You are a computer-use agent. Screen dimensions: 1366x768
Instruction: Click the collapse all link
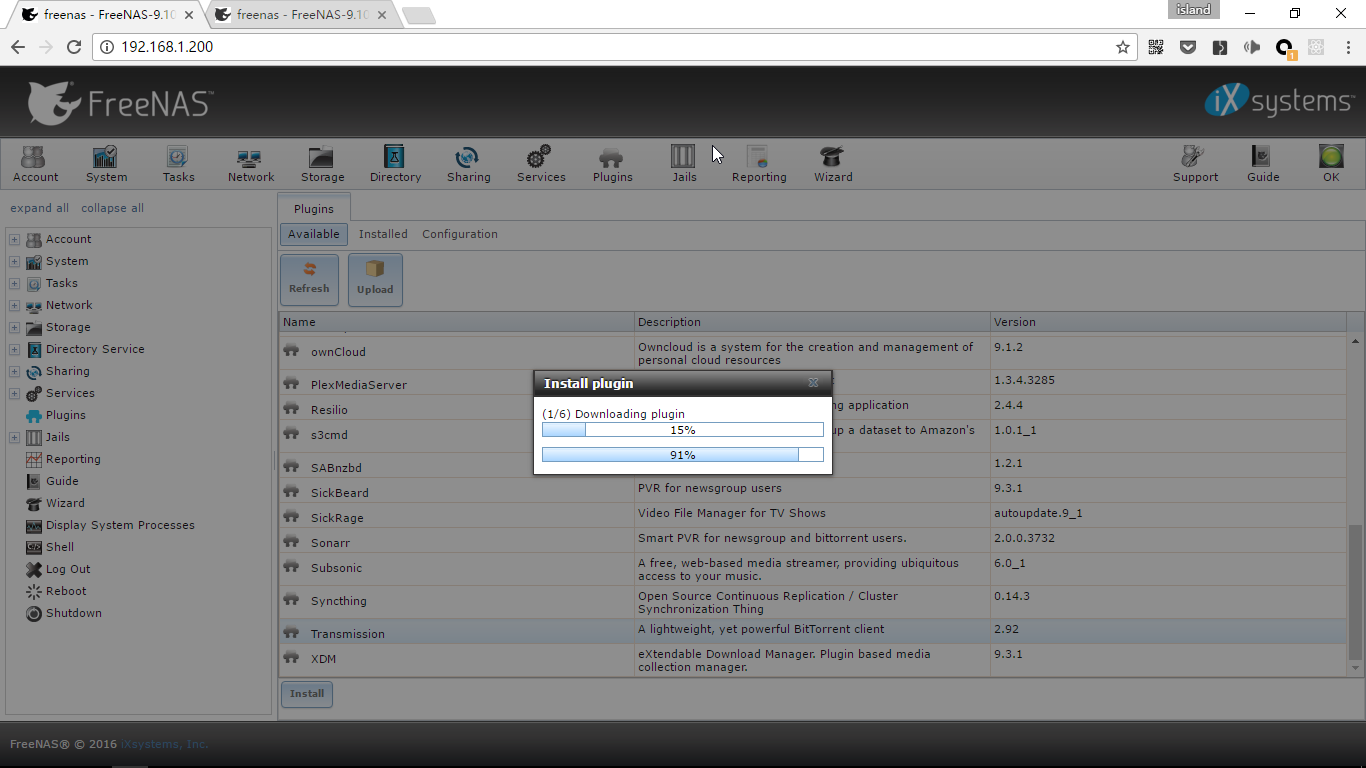tap(112, 208)
